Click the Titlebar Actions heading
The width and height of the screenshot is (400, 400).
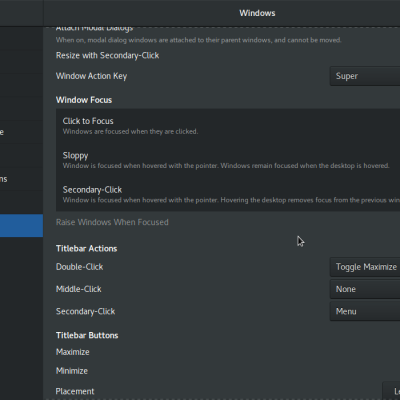(87, 249)
